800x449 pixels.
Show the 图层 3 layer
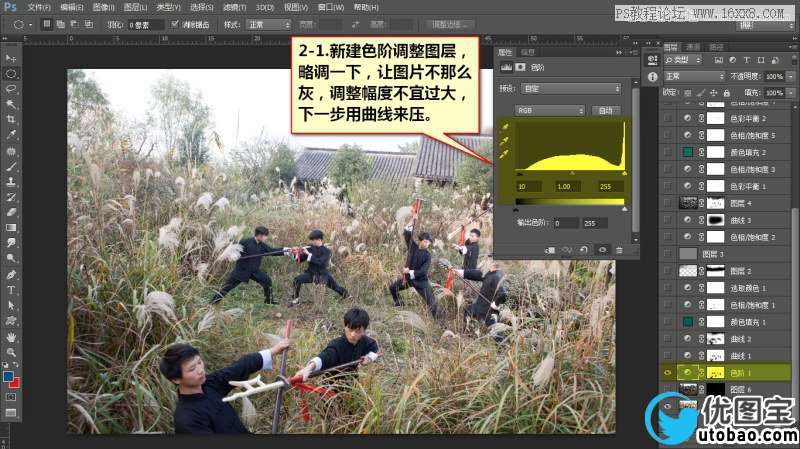click(x=667, y=254)
